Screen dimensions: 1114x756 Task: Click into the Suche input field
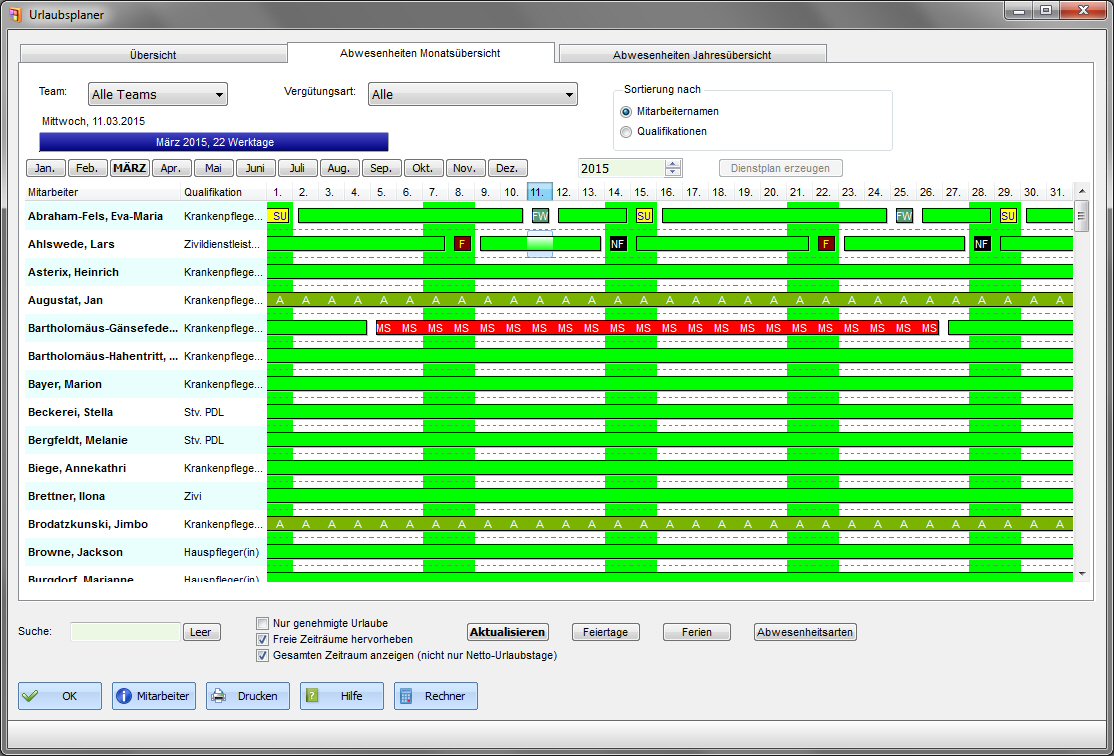[x=125, y=632]
